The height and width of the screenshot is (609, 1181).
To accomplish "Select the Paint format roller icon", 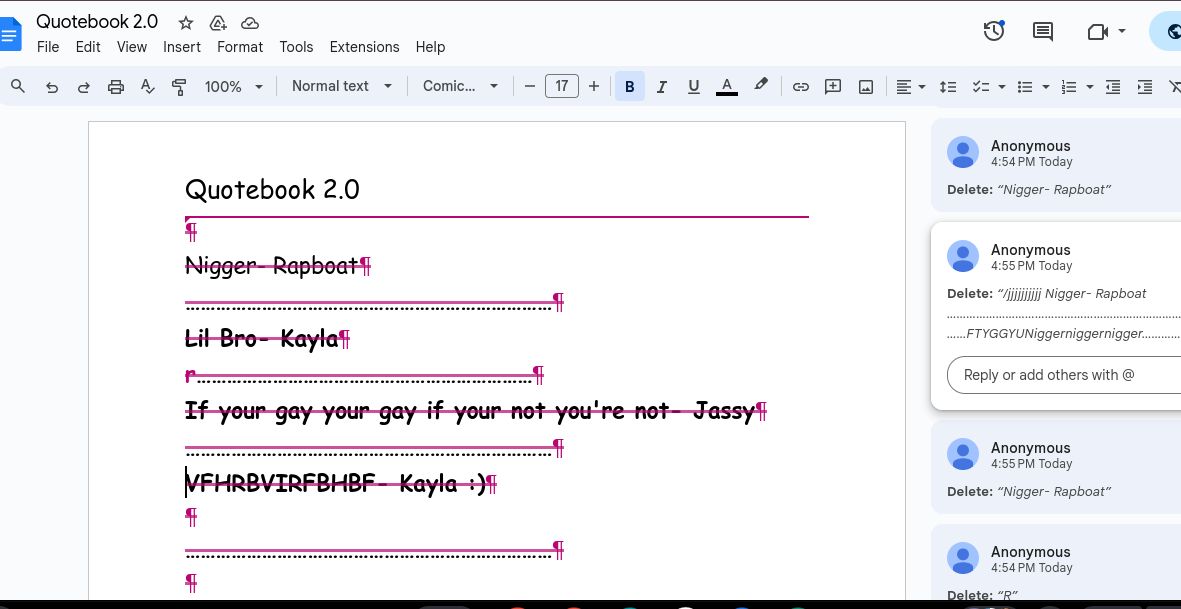I will 180,87.
